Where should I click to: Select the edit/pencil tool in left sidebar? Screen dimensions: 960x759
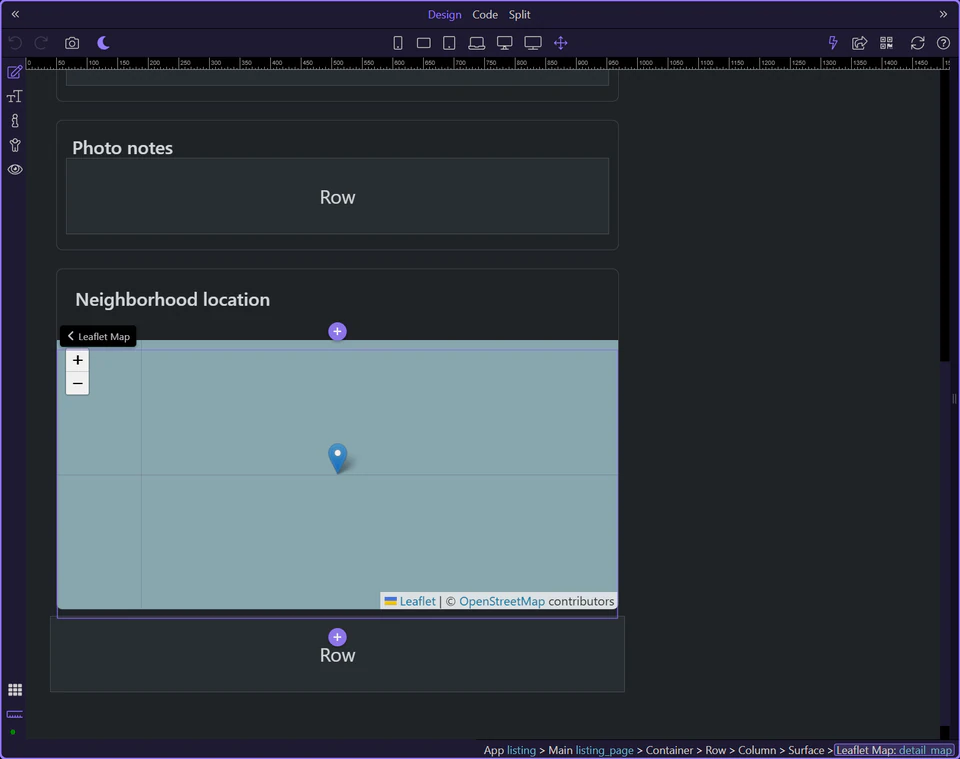14,71
